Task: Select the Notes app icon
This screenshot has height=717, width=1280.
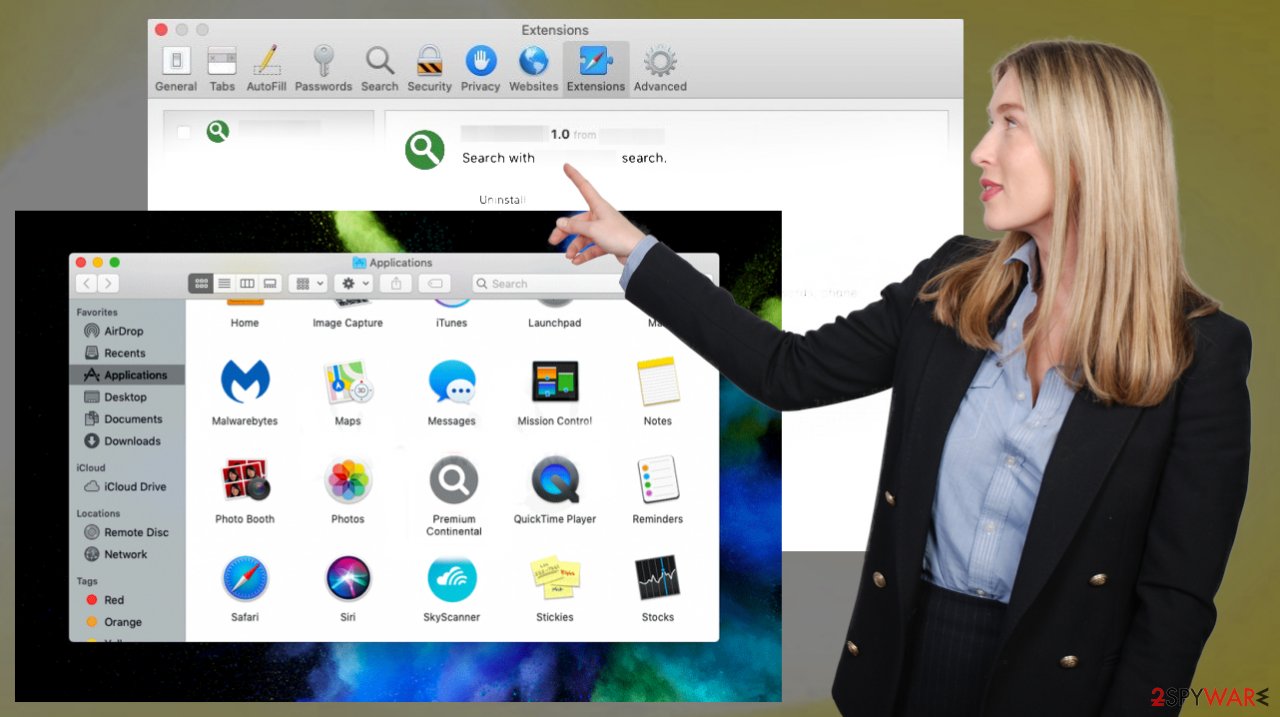Action: coord(658,382)
